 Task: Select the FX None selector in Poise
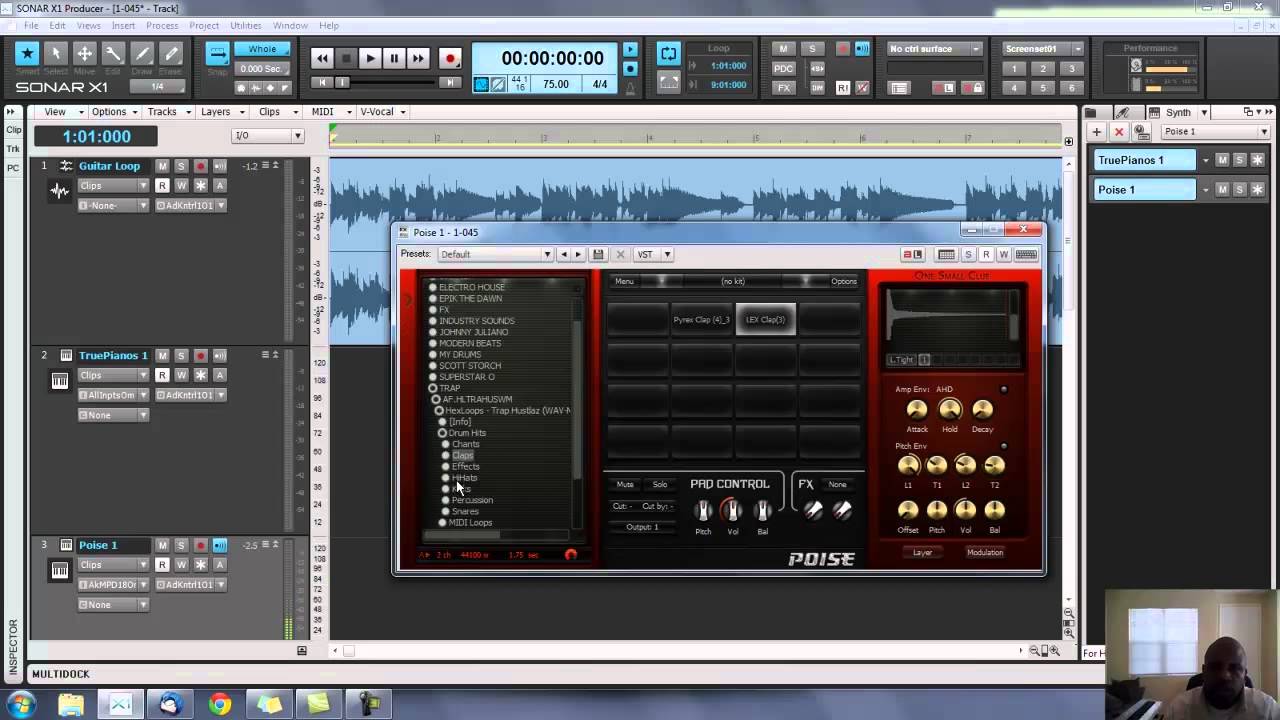[837, 484]
